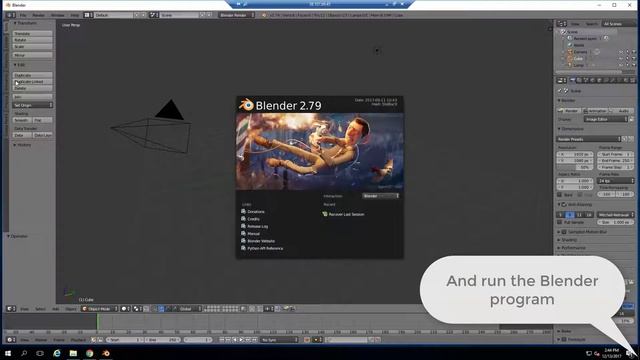Click the auto keyframe record button
The image size is (640, 360).
point(307,340)
